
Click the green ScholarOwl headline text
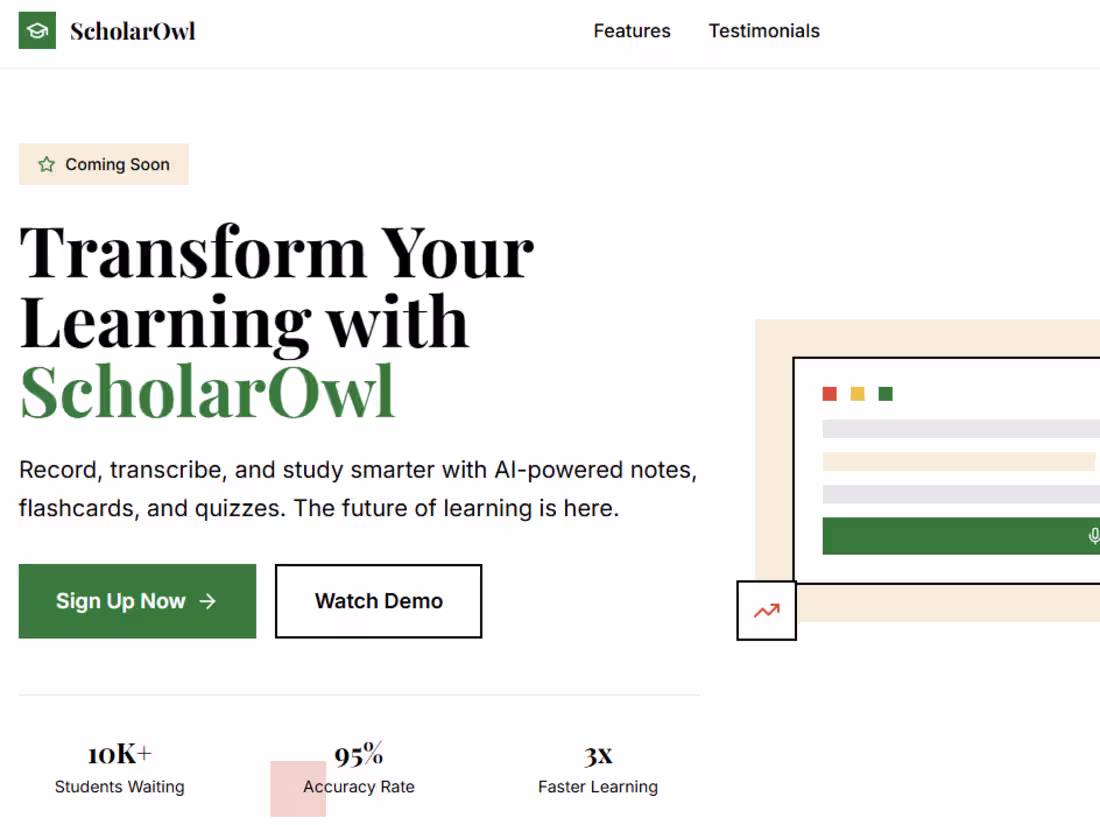[x=208, y=391]
